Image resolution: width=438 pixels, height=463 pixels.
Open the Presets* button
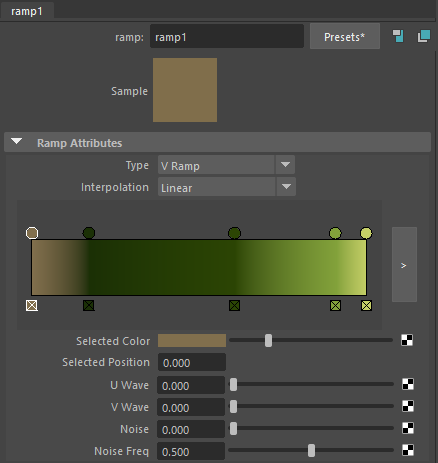[x=345, y=36]
